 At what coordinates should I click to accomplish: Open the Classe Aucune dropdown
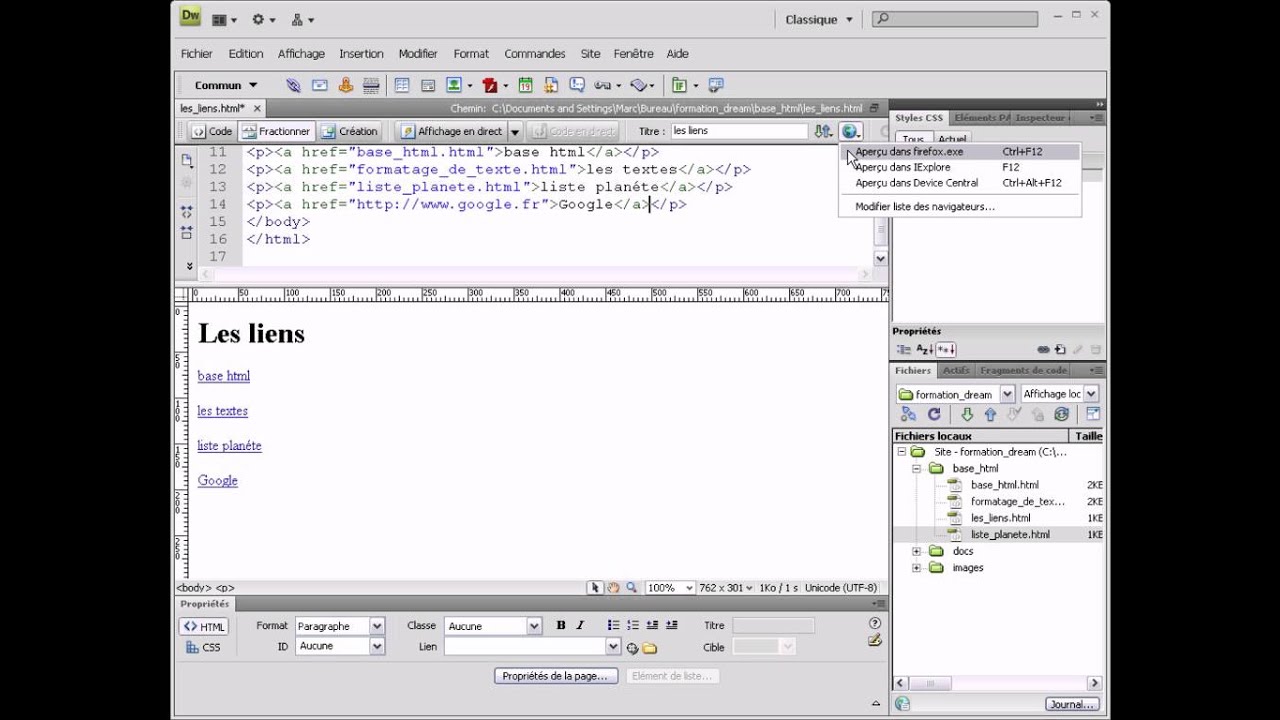coord(534,626)
